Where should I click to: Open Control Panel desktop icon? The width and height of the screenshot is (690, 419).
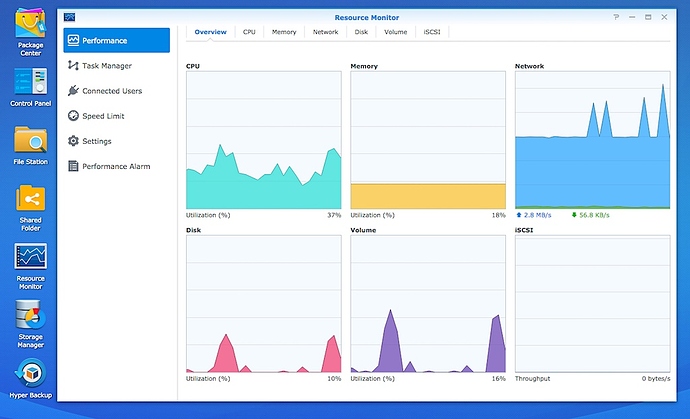tap(30, 87)
